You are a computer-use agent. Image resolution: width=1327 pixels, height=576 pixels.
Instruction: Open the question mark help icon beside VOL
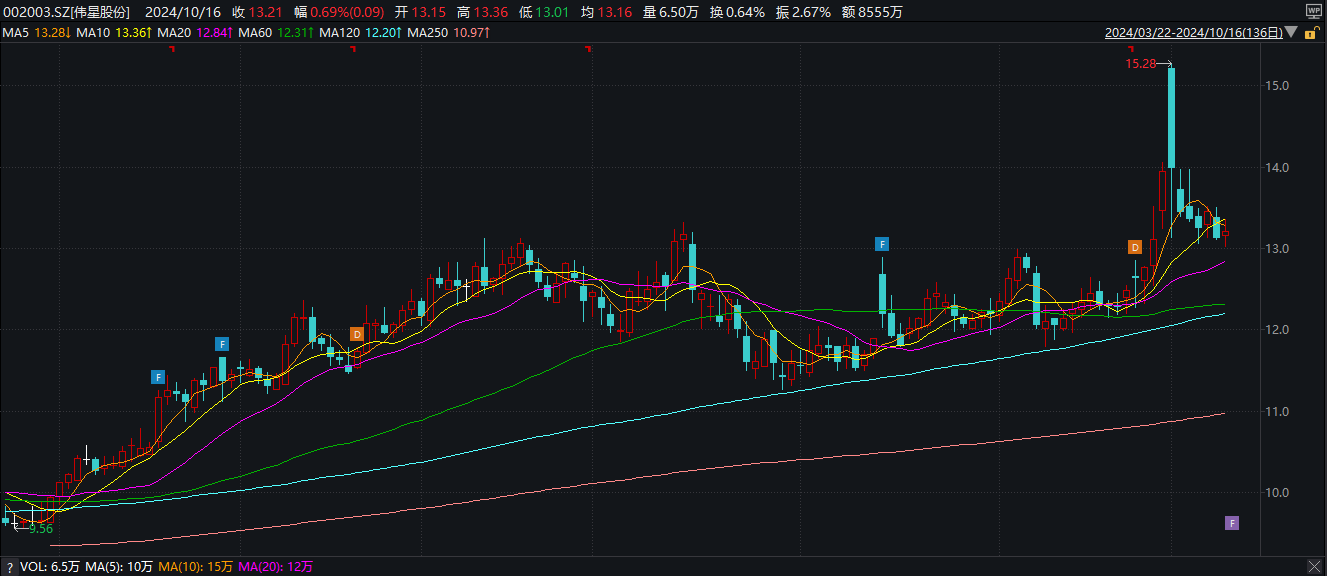[9, 567]
